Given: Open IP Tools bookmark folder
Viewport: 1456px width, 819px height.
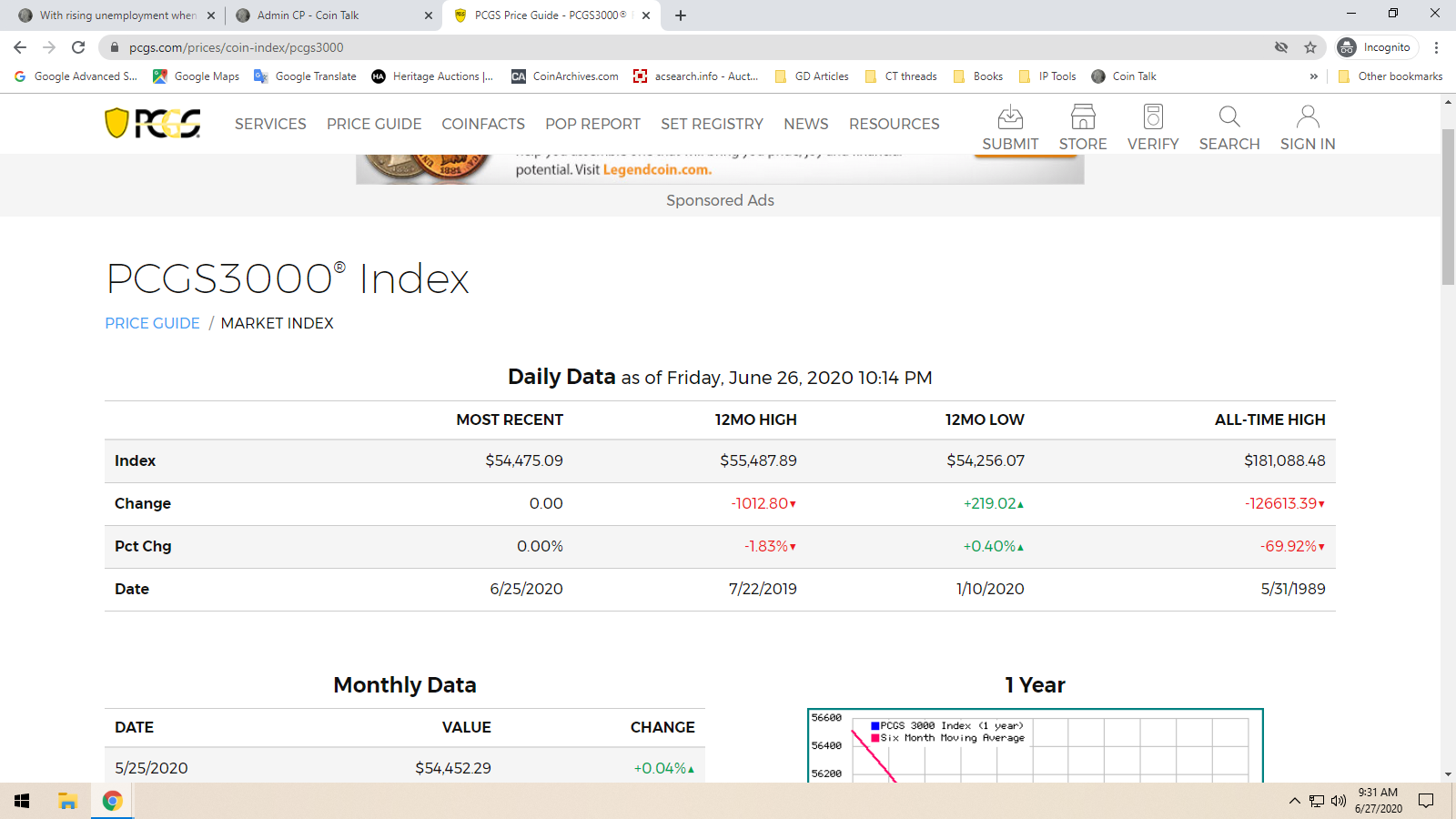Looking at the screenshot, I should (x=1047, y=76).
